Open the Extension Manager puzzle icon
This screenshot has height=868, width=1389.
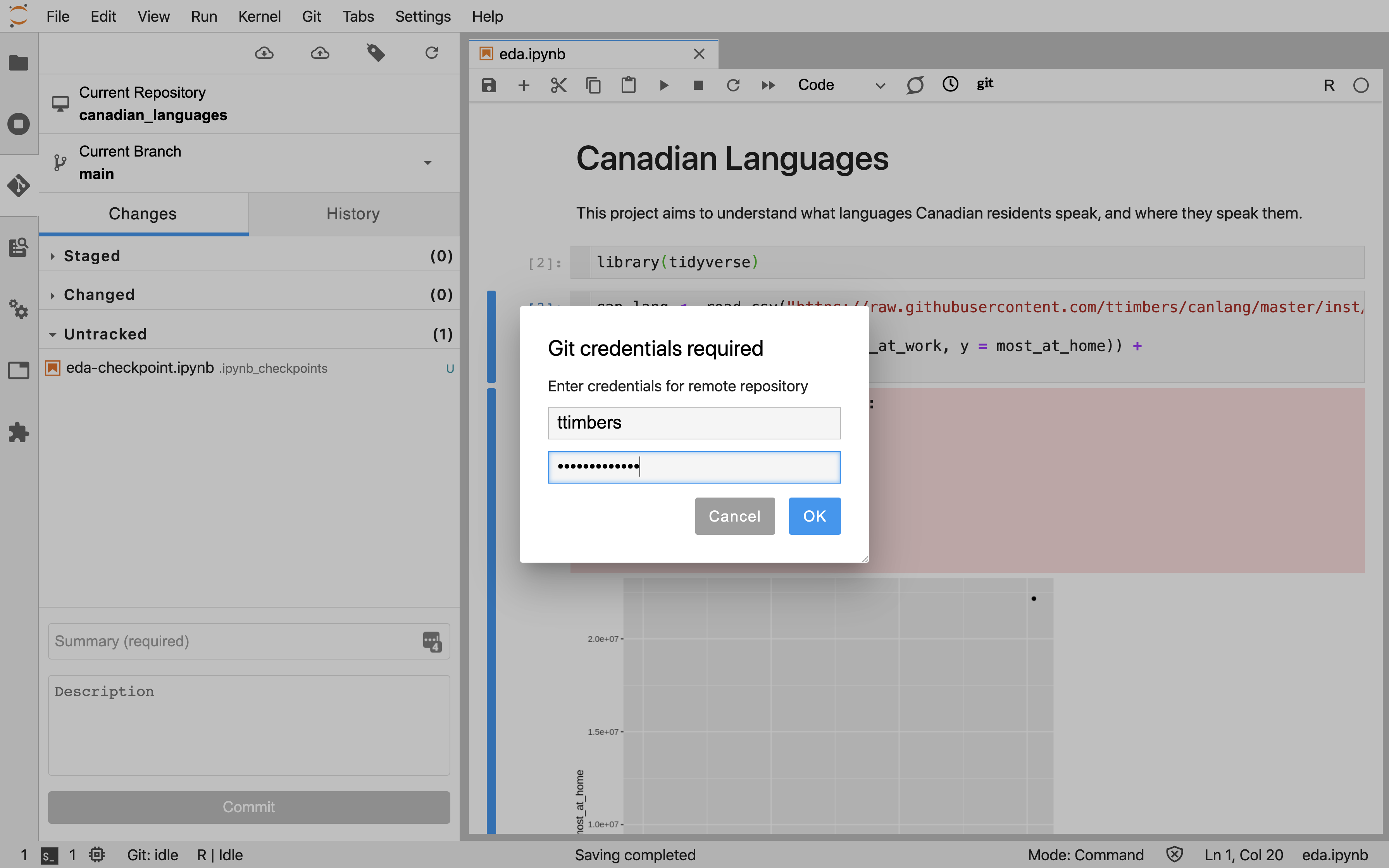point(18,432)
